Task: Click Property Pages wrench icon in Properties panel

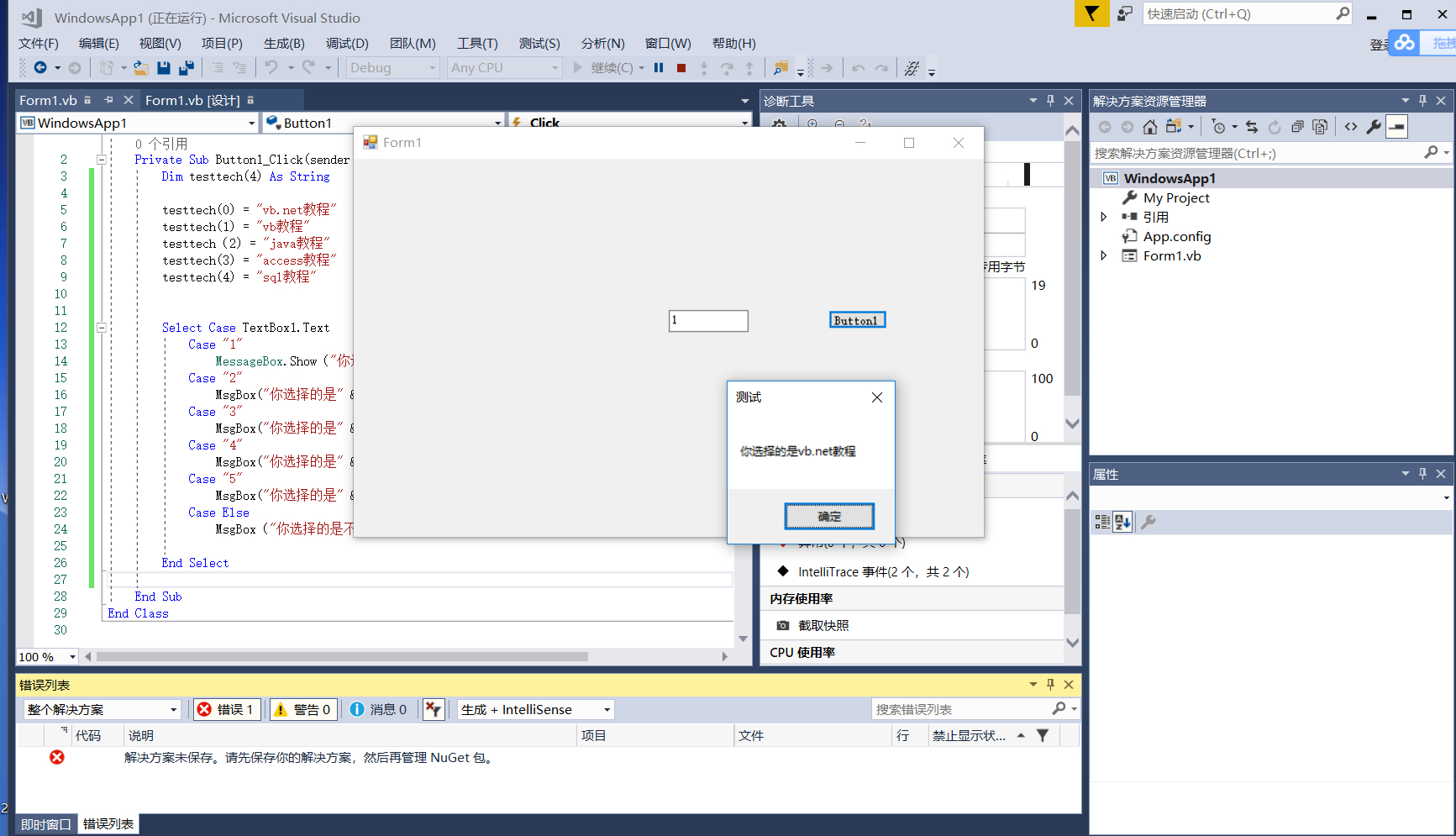Action: [x=1149, y=522]
